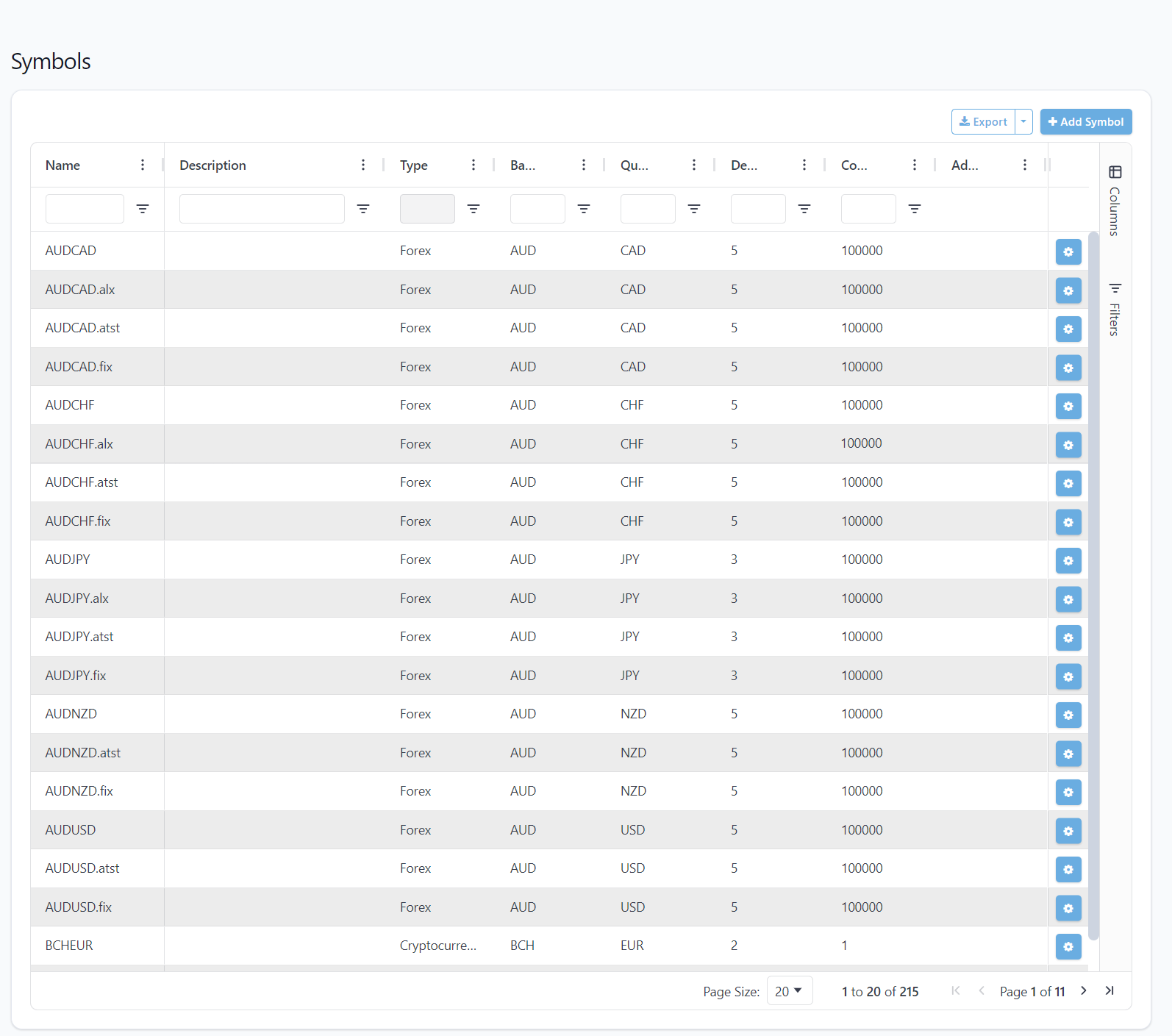Sort by the Description column header
Image resolution: width=1172 pixels, height=1036 pixels.
tap(213, 165)
